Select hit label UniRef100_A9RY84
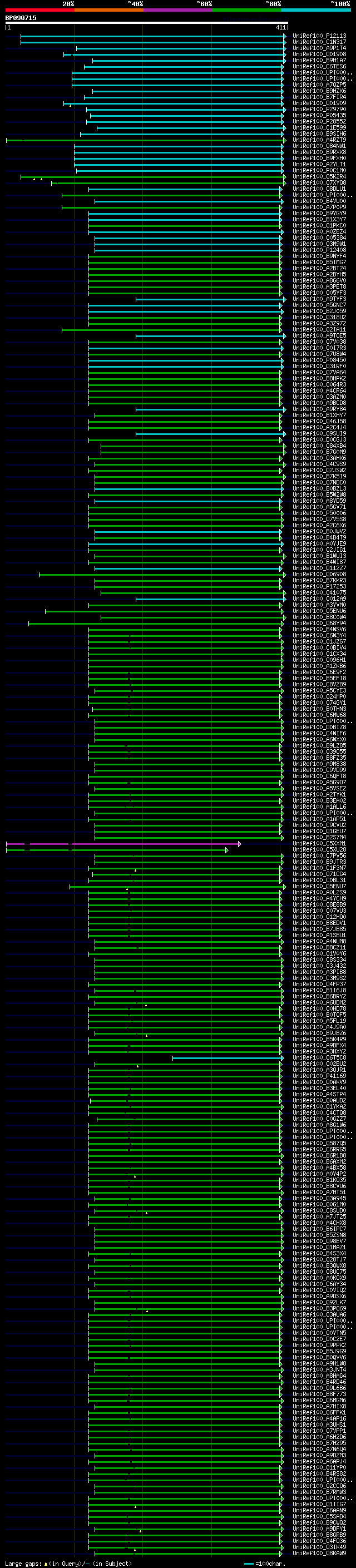This screenshot has width=356, height=1568. (319, 409)
